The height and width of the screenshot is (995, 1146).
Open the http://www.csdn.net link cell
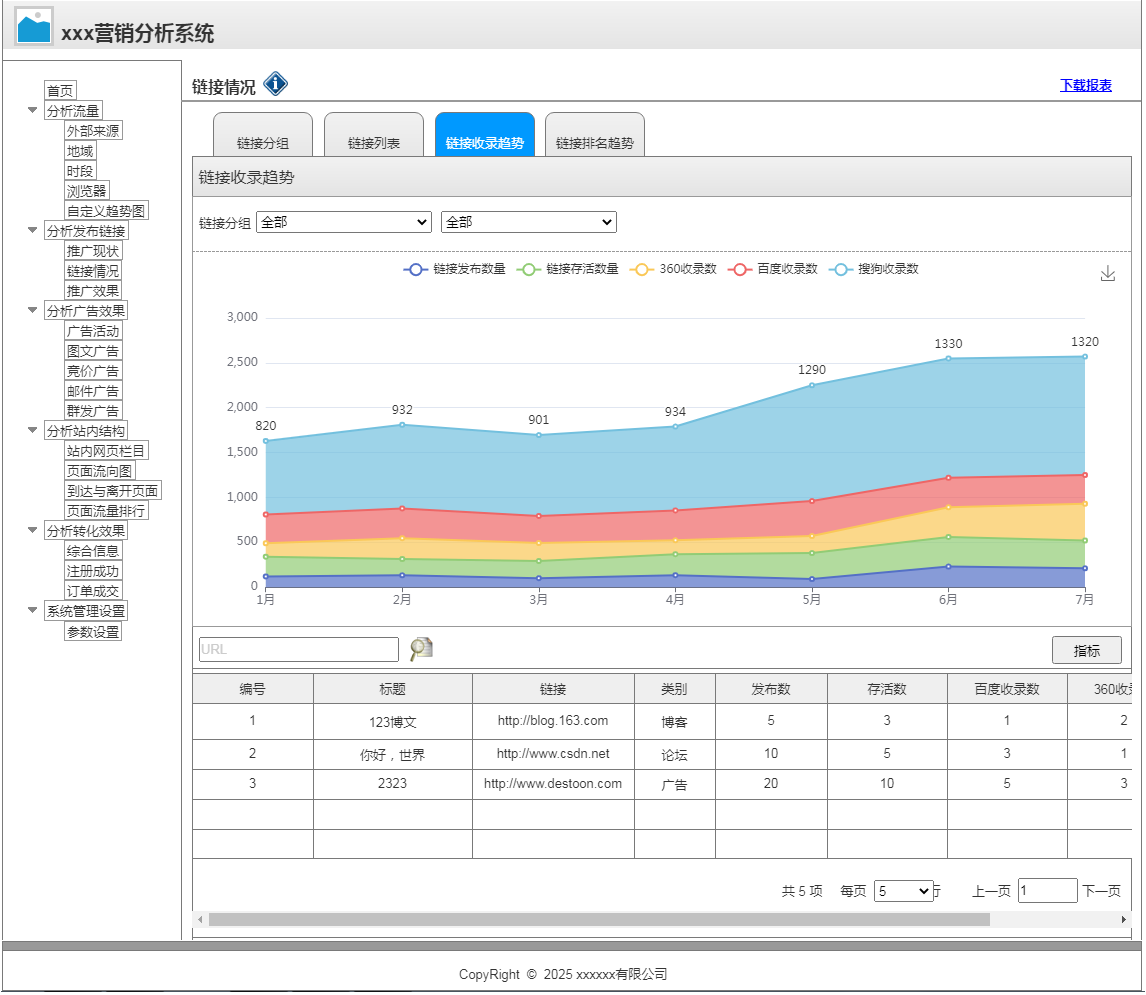pyautogui.click(x=553, y=754)
